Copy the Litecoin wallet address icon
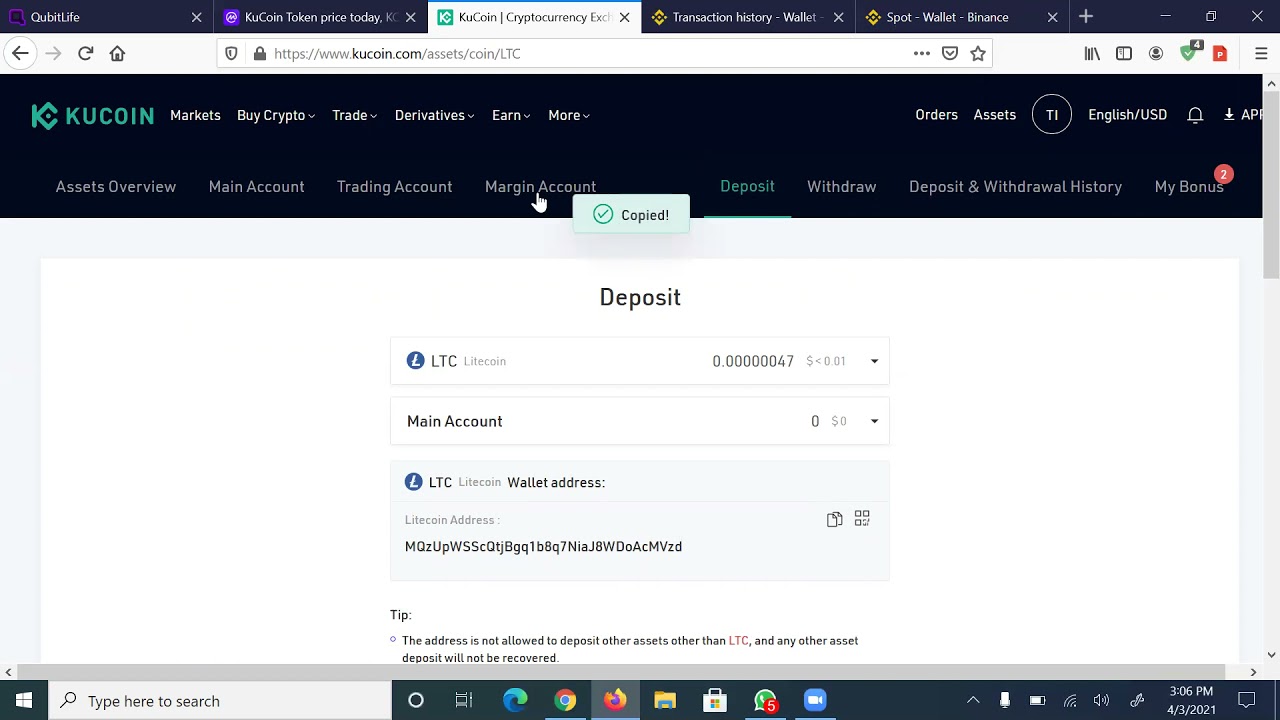The height and width of the screenshot is (720, 1280). (x=834, y=519)
